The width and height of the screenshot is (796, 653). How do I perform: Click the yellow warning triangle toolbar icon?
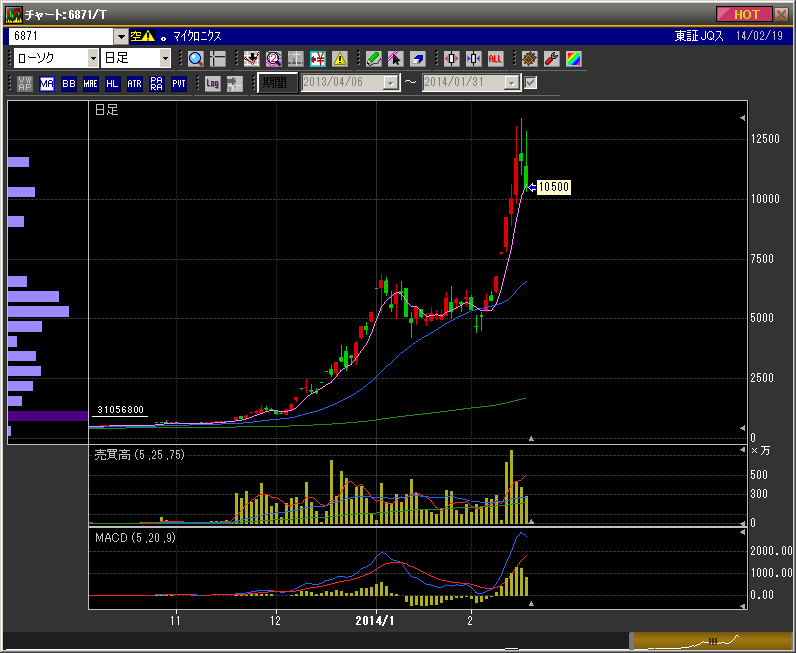point(340,59)
